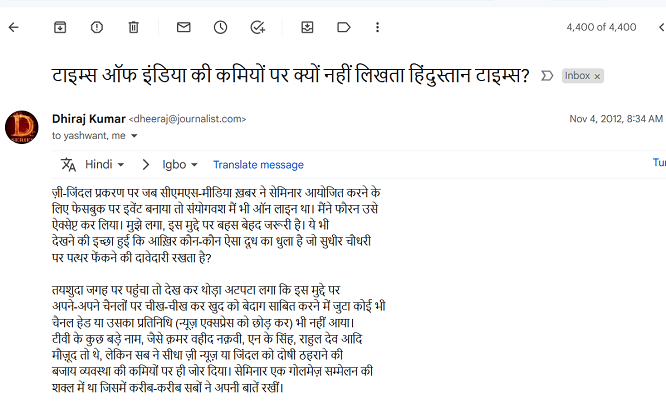Image resolution: width=666 pixels, height=409 pixels.
Task: Expand recipient details next to 'to yashwant, me'
Action: point(134,136)
